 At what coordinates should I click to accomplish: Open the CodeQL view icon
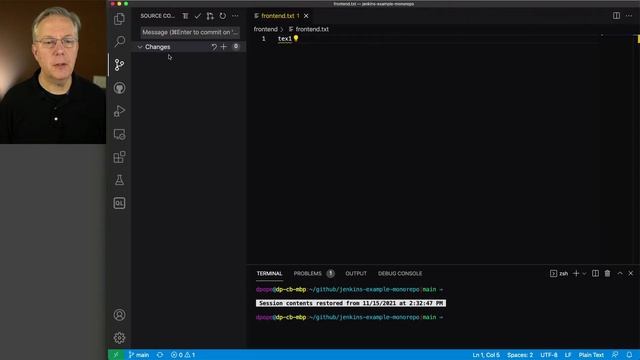[x=119, y=203]
